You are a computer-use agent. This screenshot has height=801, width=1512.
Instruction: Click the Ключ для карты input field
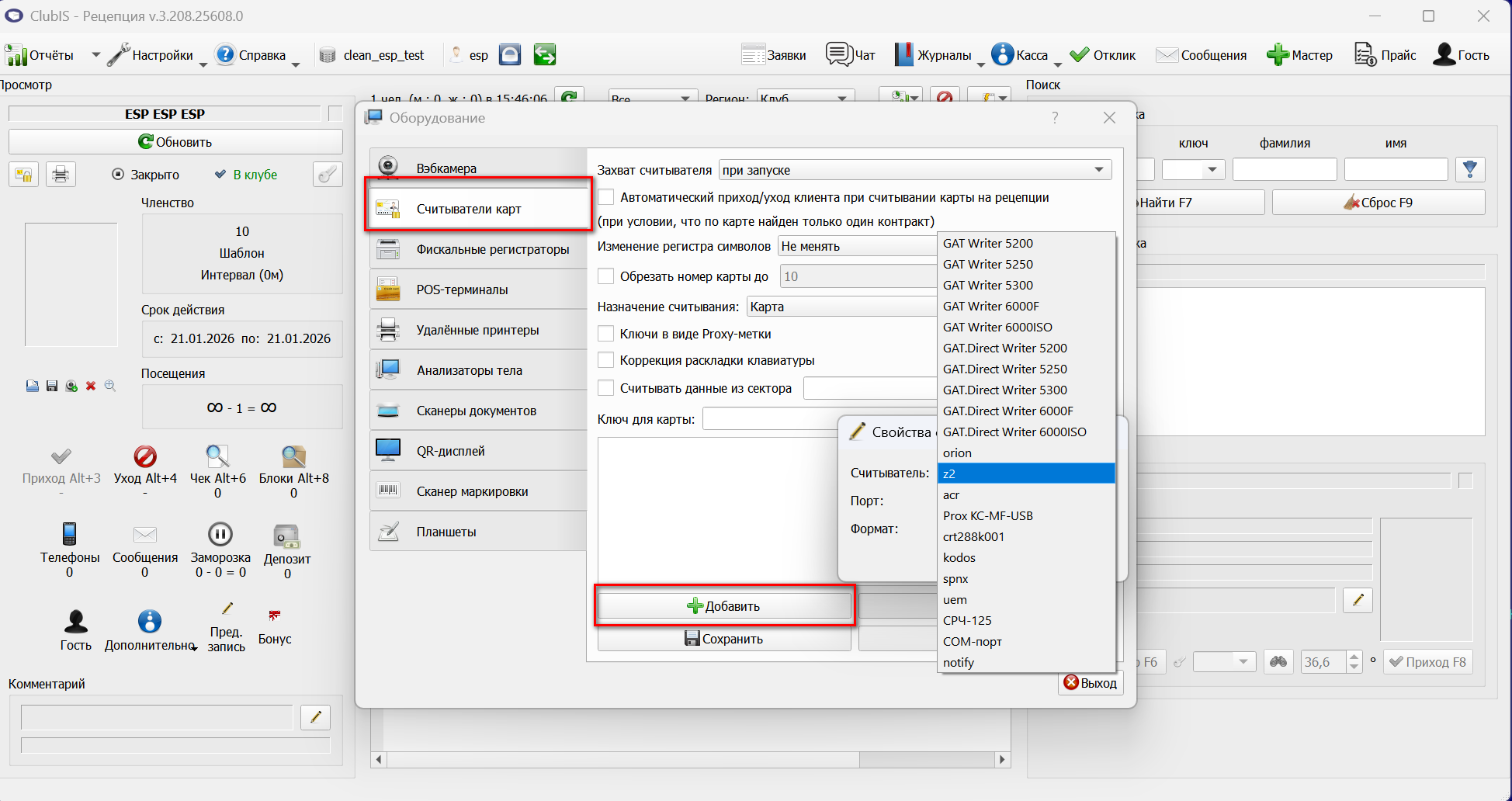tap(770, 419)
